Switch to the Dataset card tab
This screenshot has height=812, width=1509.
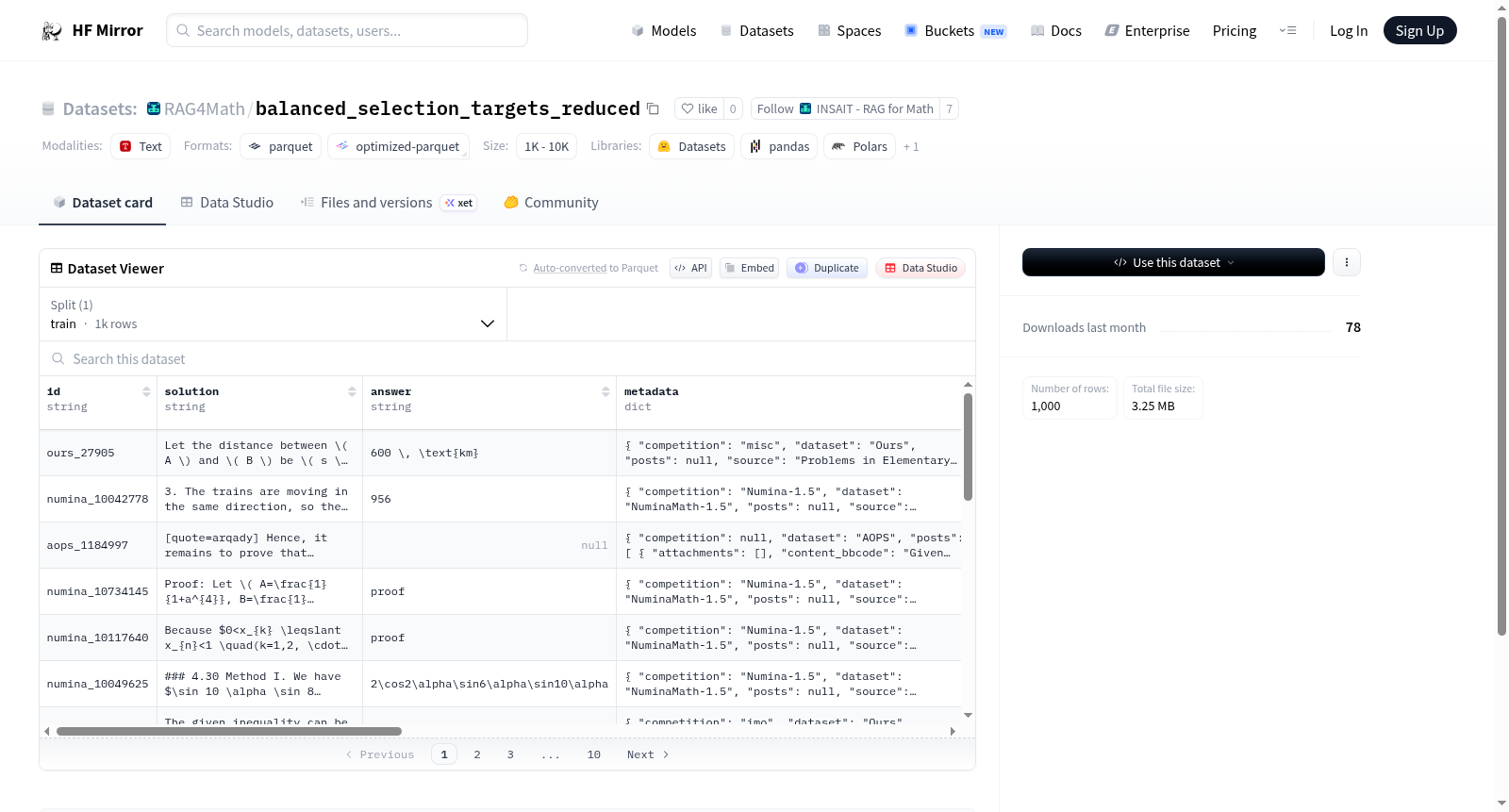tap(102, 203)
